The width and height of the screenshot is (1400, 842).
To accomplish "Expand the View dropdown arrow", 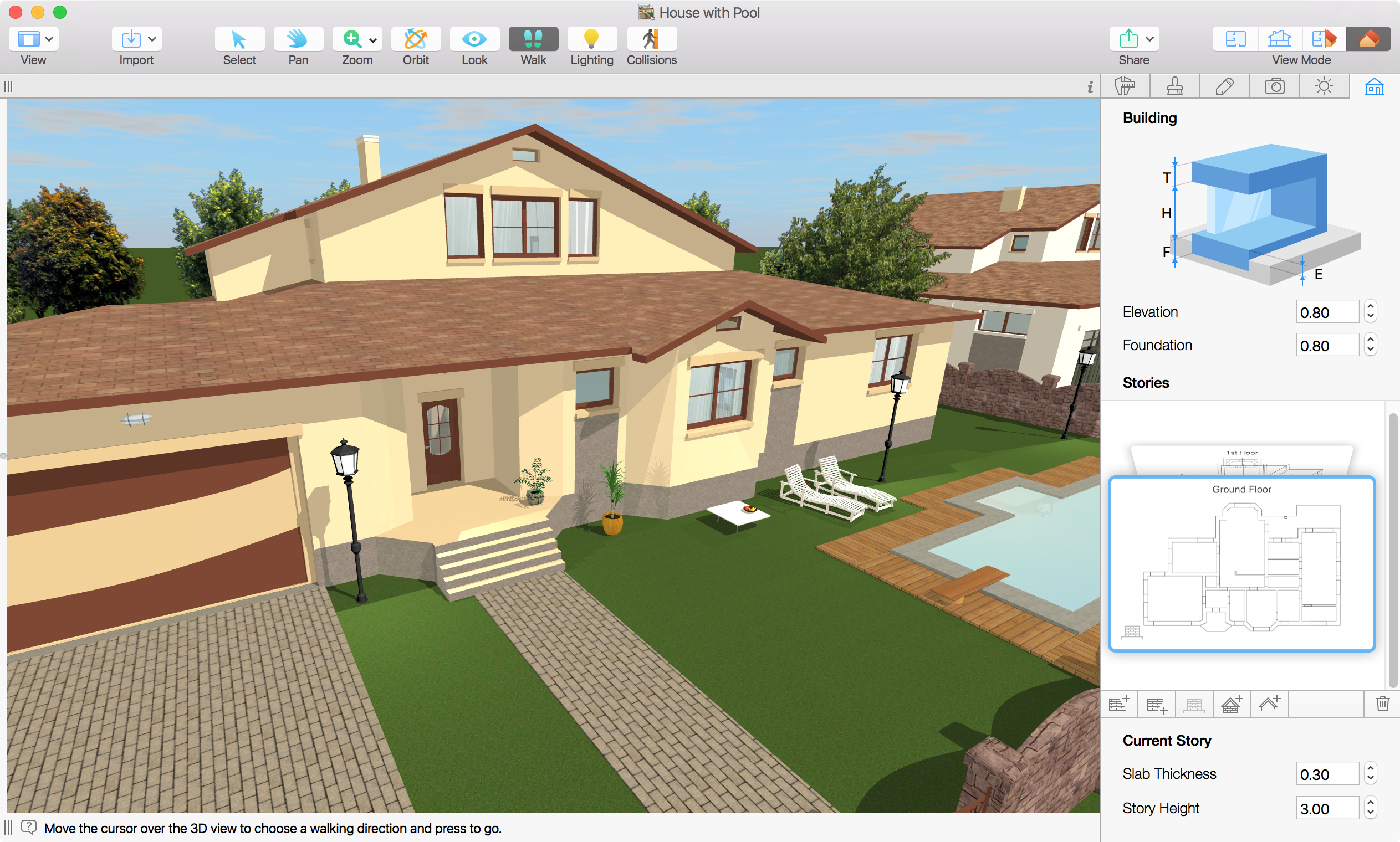I will 49,39.
